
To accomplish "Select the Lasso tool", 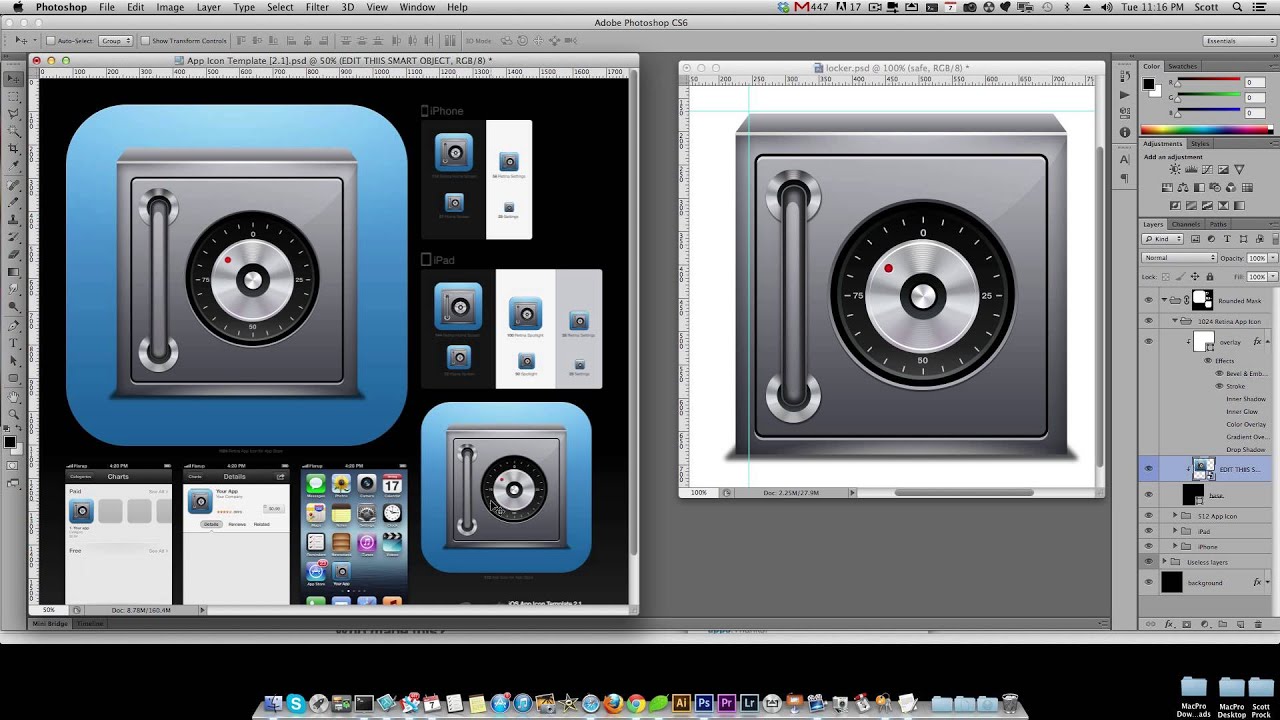I will [13, 113].
